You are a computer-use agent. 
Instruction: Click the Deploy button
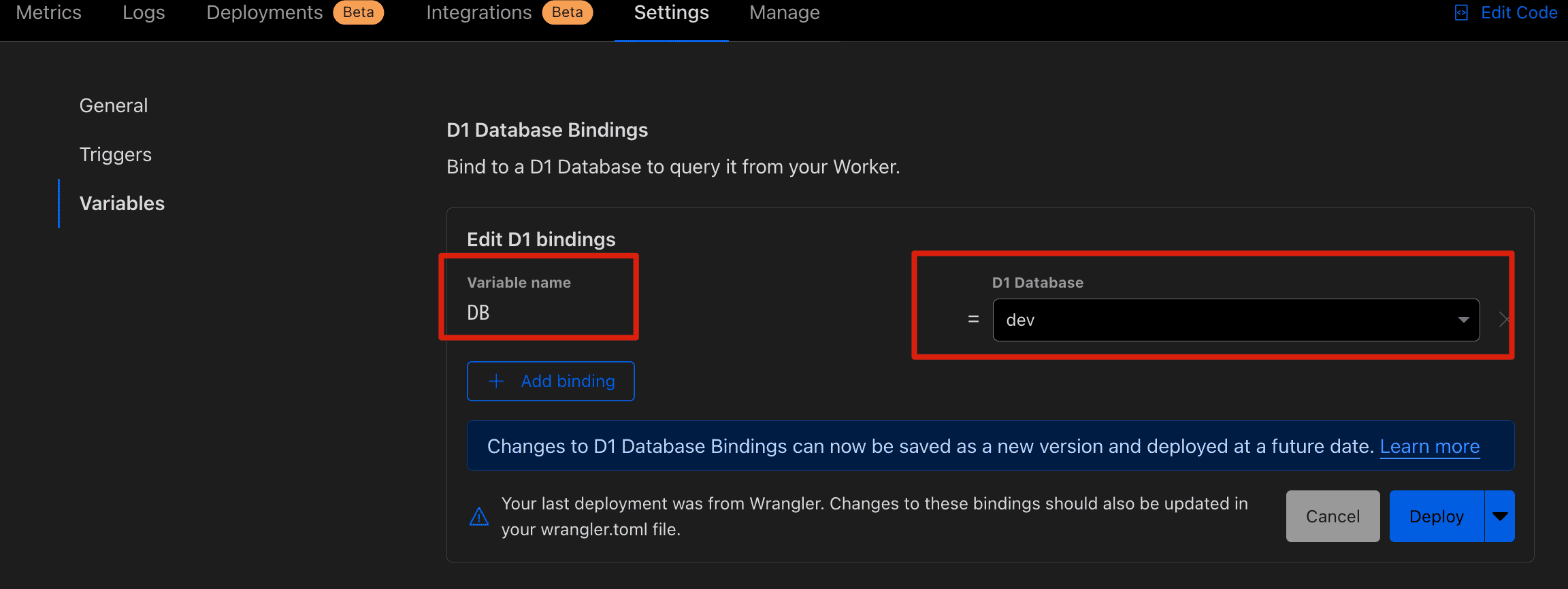(x=1436, y=516)
